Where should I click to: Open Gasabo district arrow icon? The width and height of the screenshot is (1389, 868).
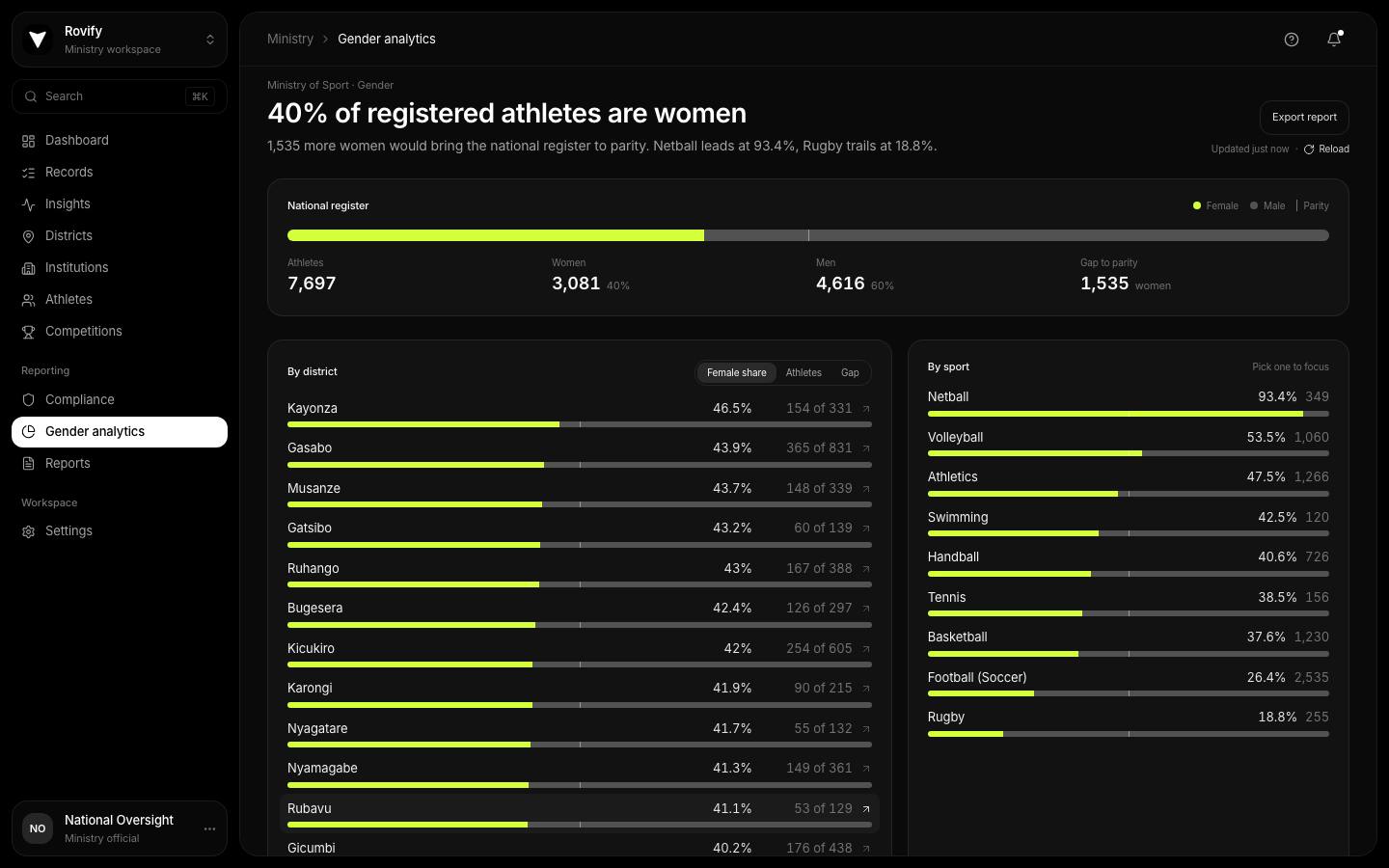point(866,448)
